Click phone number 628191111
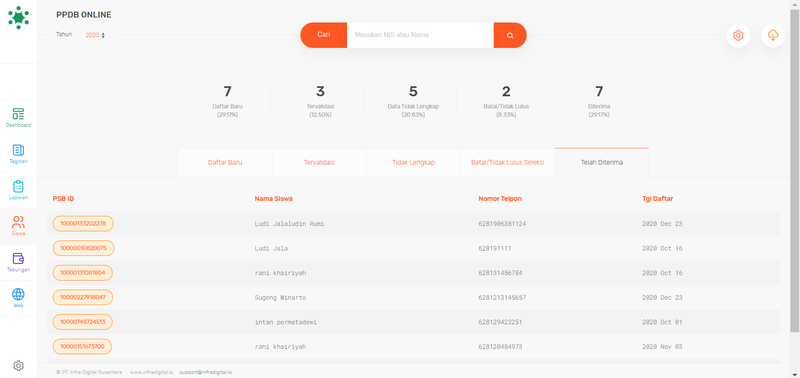 pos(494,248)
